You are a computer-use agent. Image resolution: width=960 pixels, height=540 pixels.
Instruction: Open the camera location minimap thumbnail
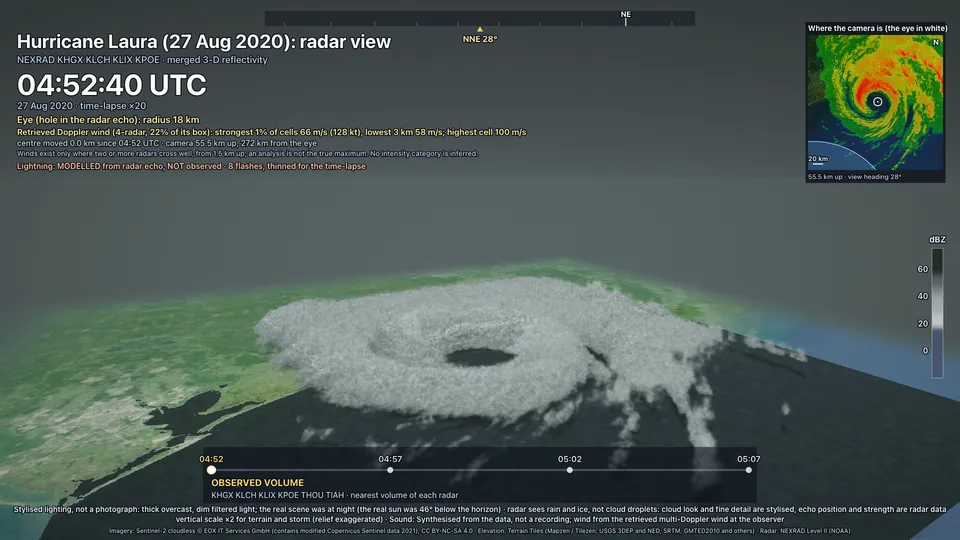(x=875, y=103)
